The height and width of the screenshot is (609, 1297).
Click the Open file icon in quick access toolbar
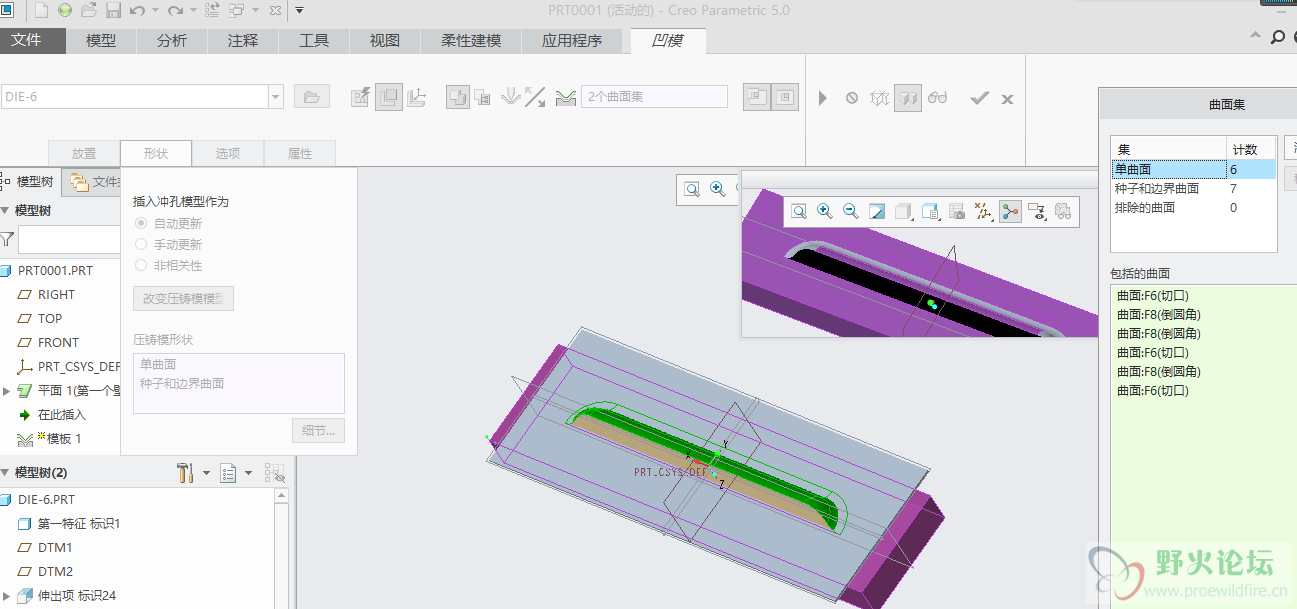(89, 11)
